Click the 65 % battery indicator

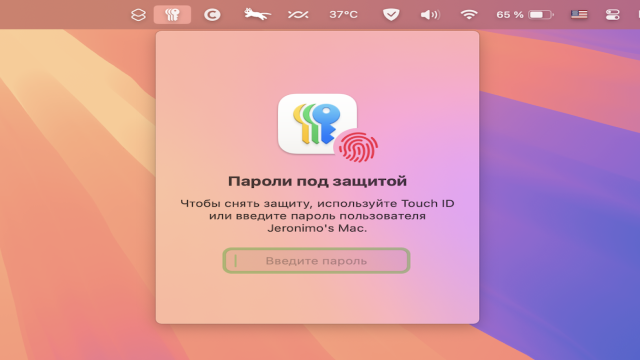[524, 15]
